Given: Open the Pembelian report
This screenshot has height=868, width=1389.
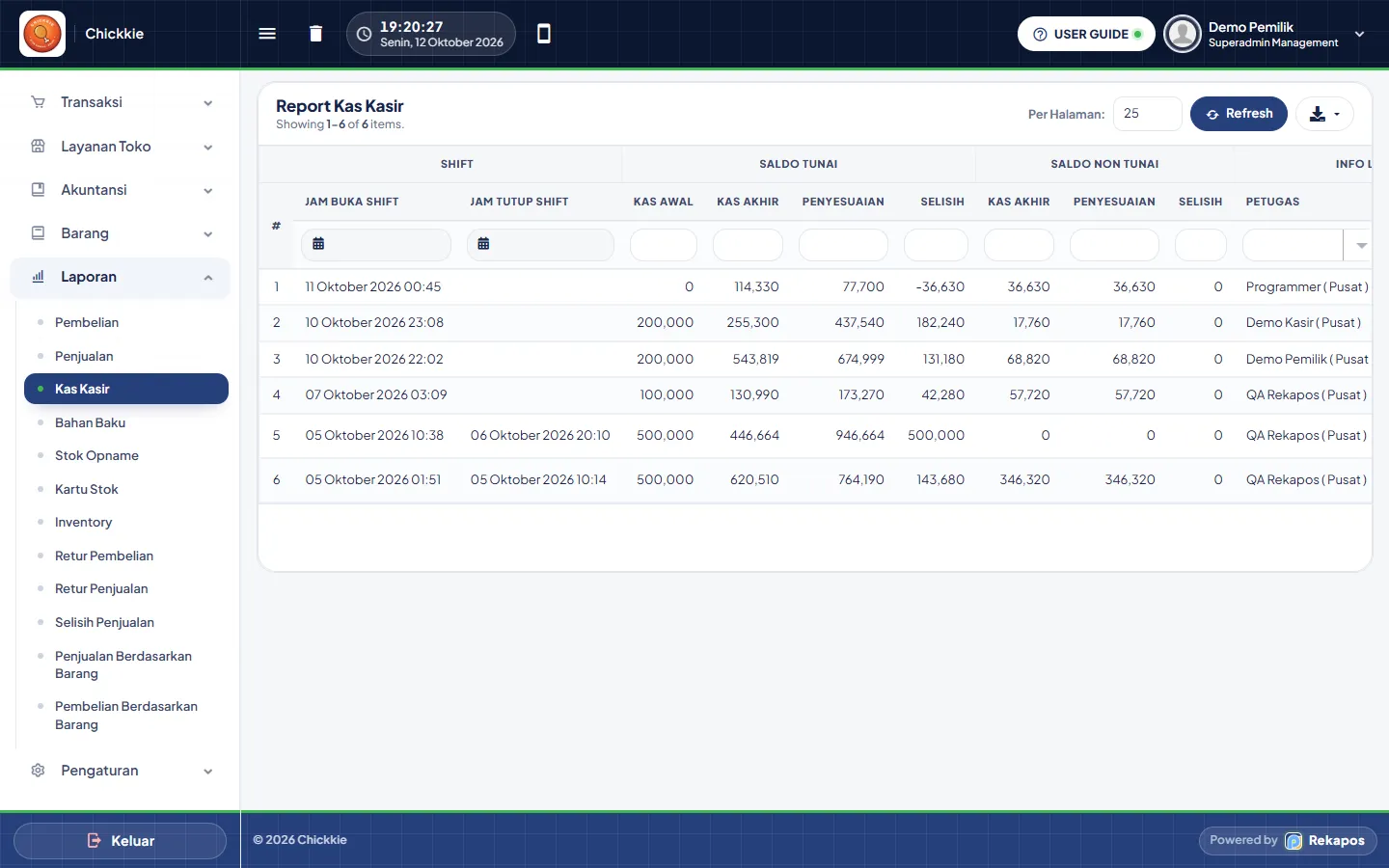Looking at the screenshot, I should pyautogui.click(x=87, y=322).
